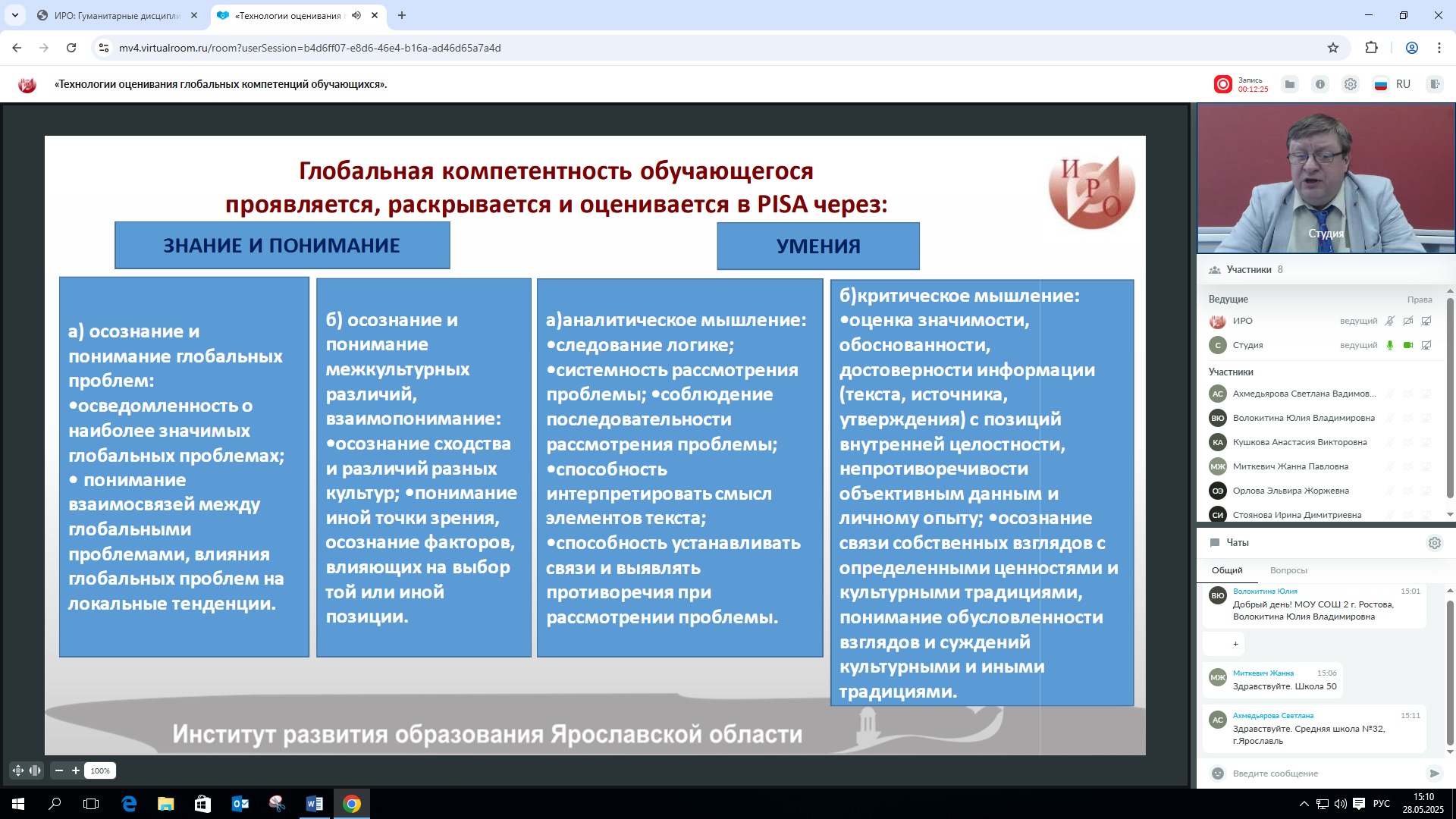The height and width of the screenshot is (819, 1456).
Task: Open the emoji picker in chat
Action: pos(1218,773)
